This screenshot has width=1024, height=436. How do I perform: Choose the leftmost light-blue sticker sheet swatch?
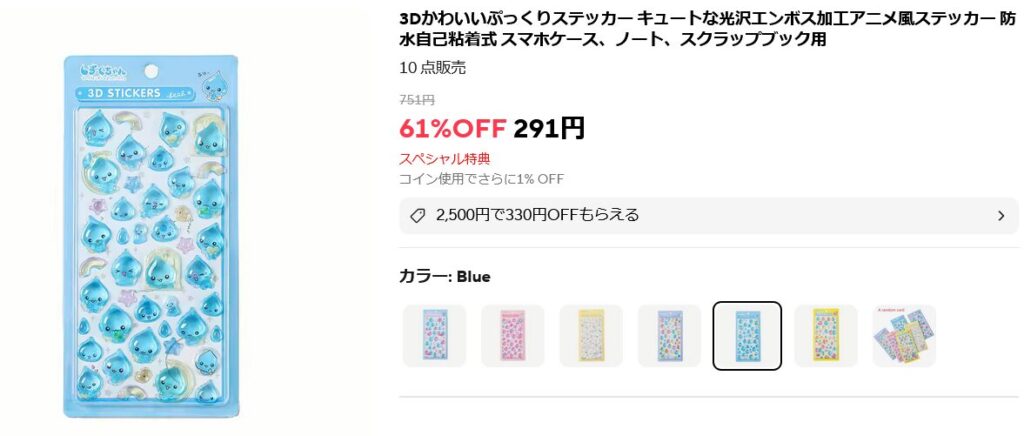pos(434,336)
